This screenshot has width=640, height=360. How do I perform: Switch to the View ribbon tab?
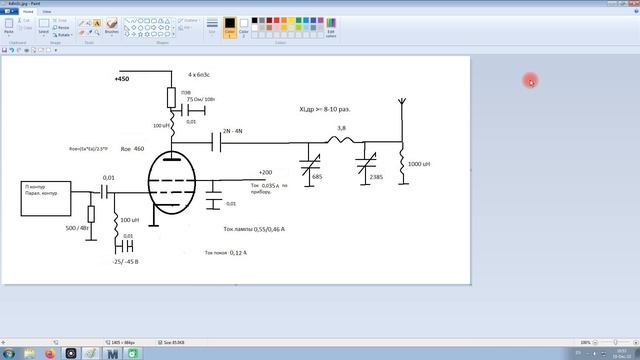(x=47, y=11)
